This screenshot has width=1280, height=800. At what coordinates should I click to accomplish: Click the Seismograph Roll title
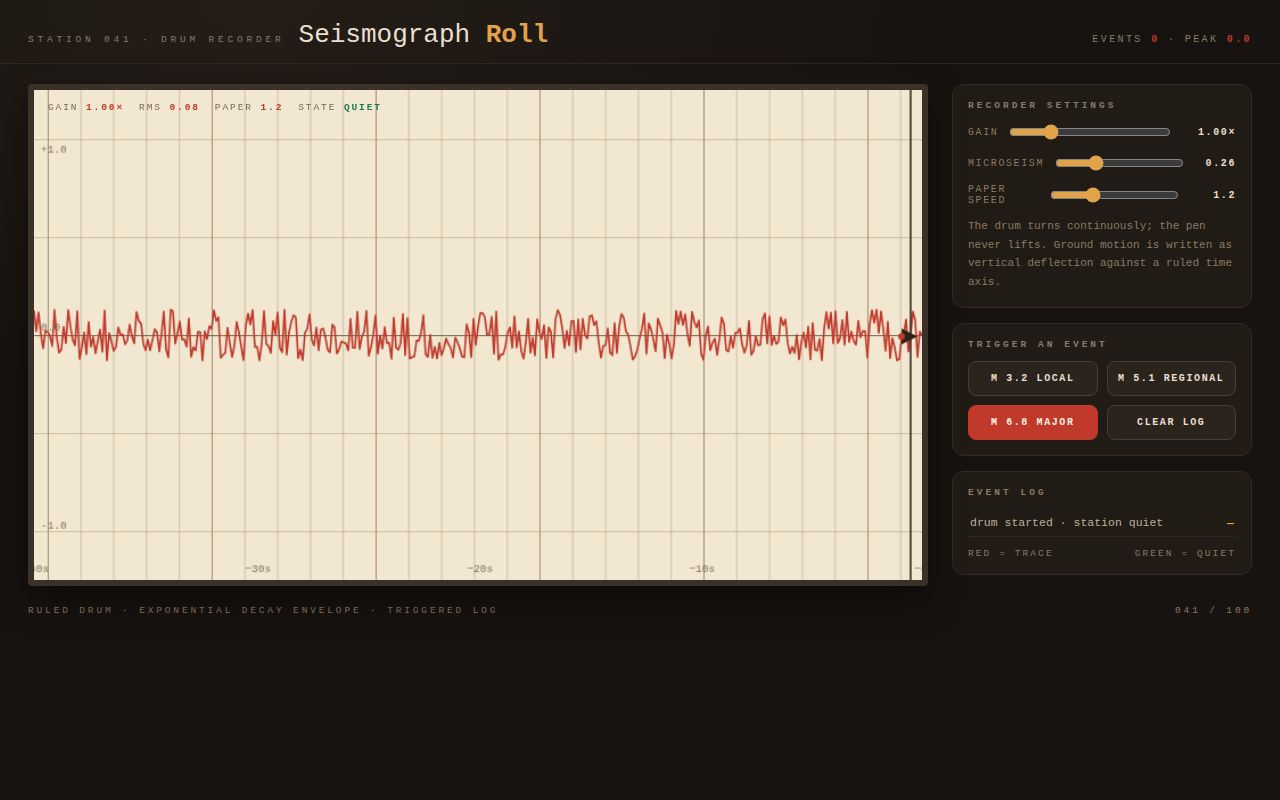click(424, 34)
